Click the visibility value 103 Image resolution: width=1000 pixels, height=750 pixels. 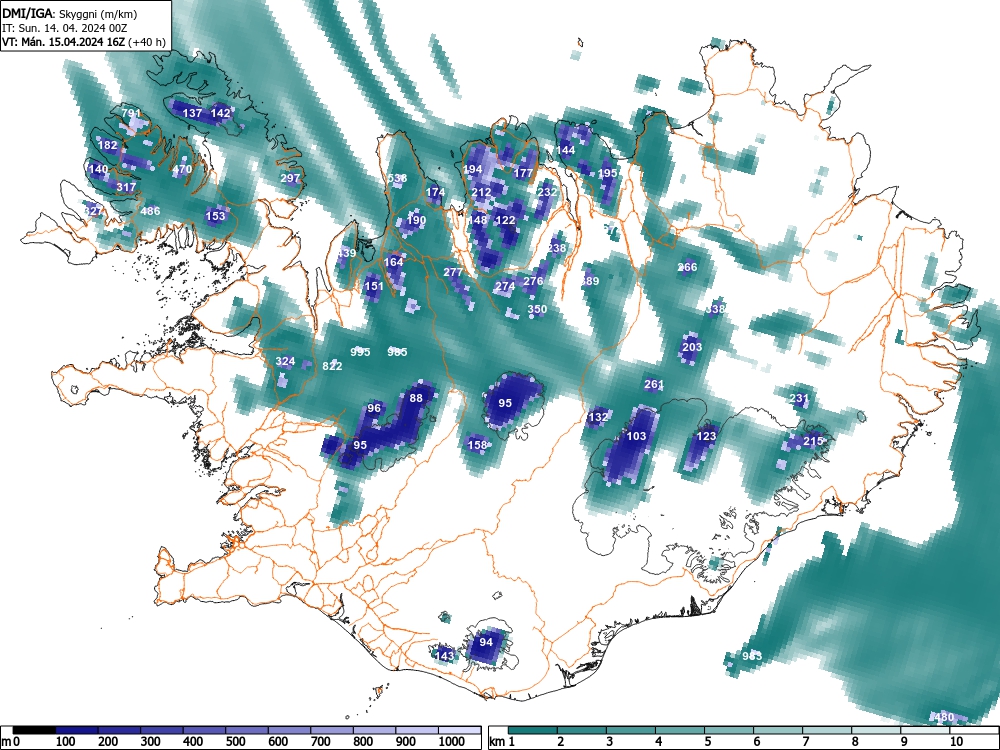point(636,436)
